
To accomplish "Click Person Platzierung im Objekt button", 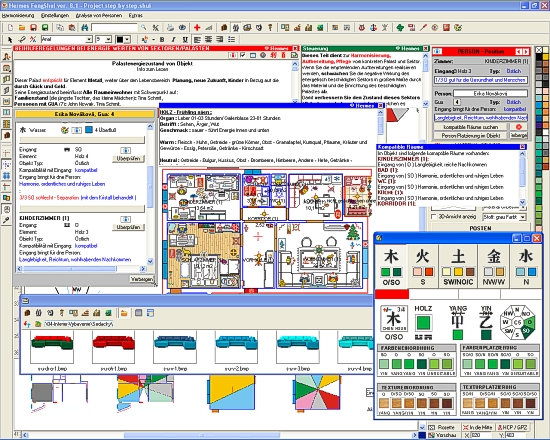I will coord(470,135).
